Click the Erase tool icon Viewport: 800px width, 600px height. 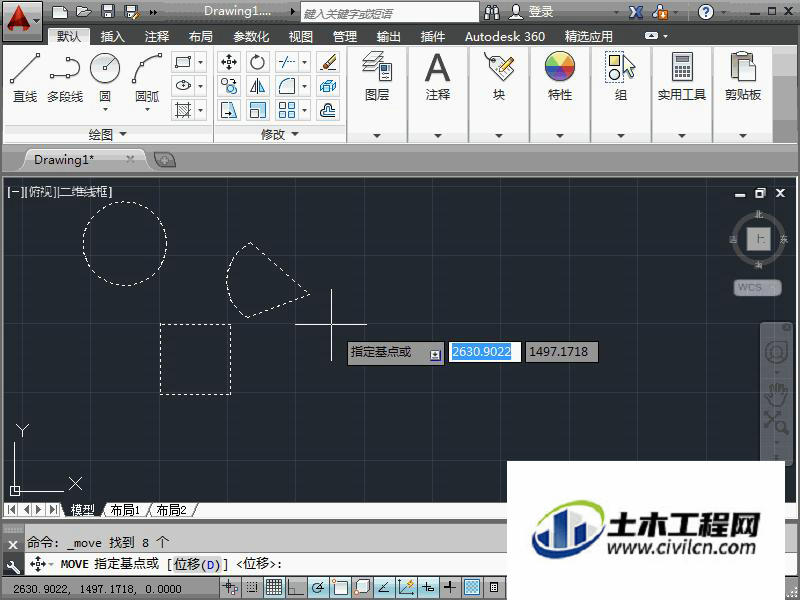[328, 62]
